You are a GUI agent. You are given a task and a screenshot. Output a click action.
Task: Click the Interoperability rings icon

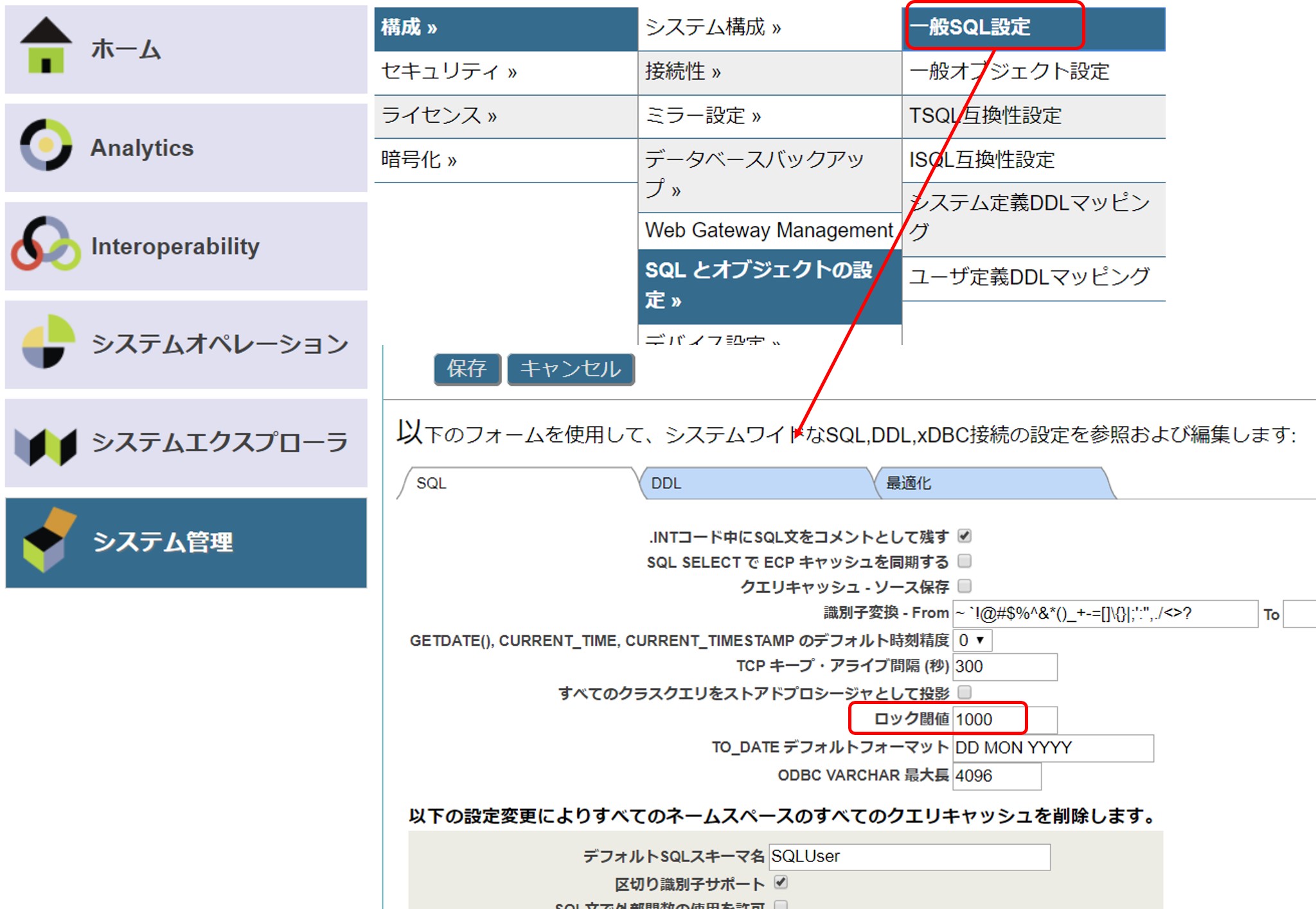tap(46, 244)
